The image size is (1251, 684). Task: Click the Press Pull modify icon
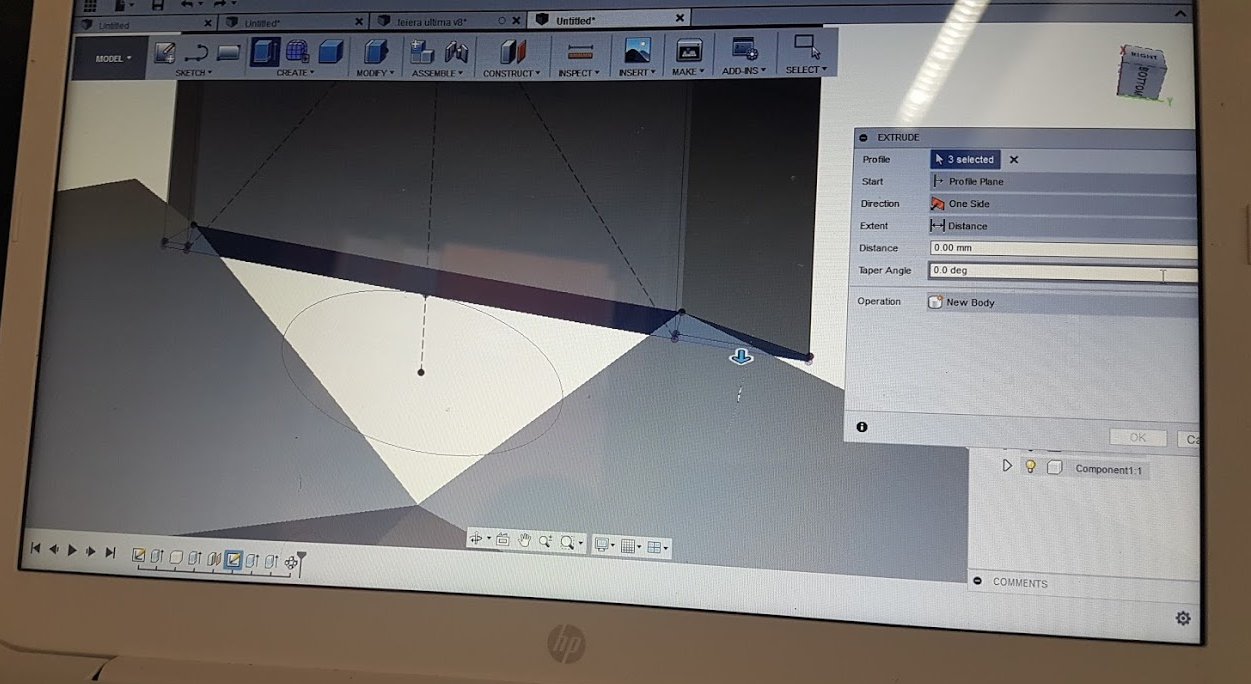pos(375,52)
